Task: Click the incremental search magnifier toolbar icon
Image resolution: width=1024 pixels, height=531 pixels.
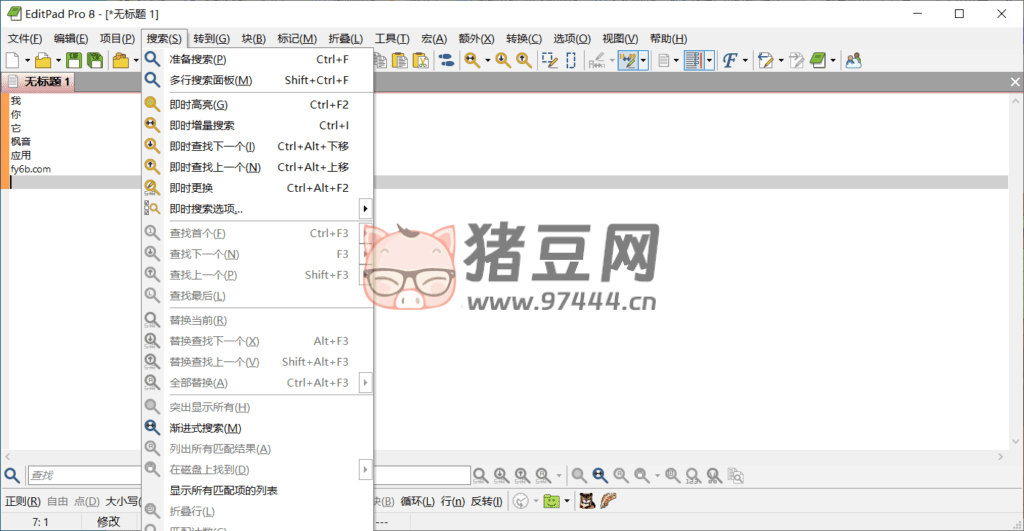Action: pos(472,61)
